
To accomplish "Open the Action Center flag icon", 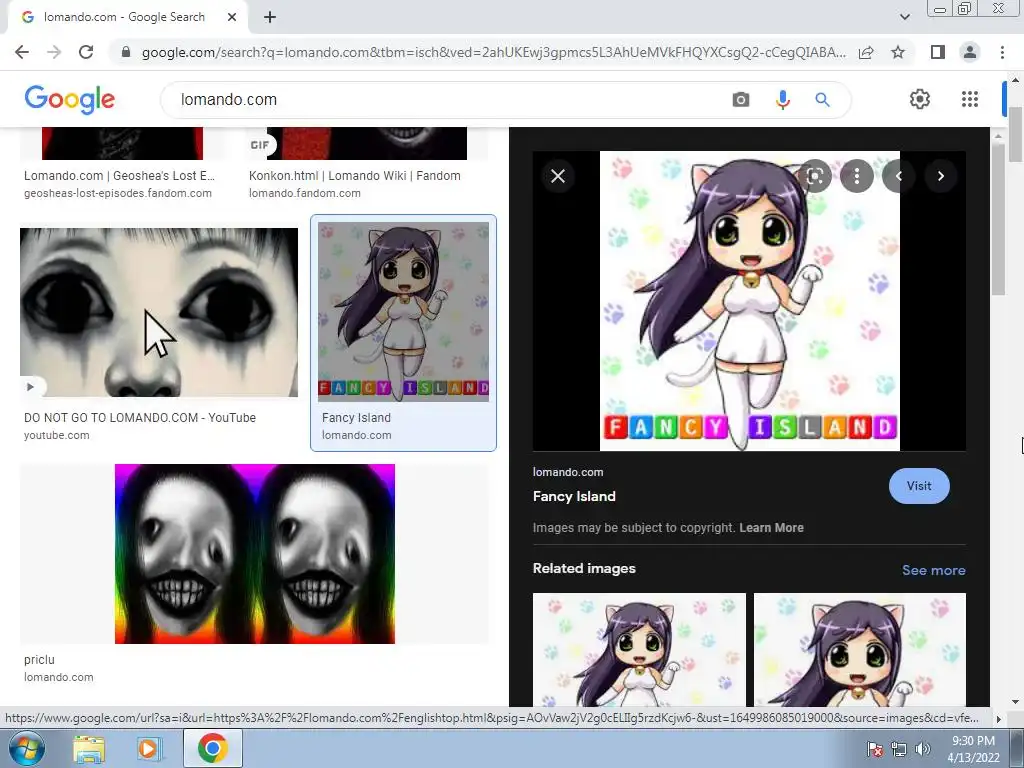I will point(874,749).
